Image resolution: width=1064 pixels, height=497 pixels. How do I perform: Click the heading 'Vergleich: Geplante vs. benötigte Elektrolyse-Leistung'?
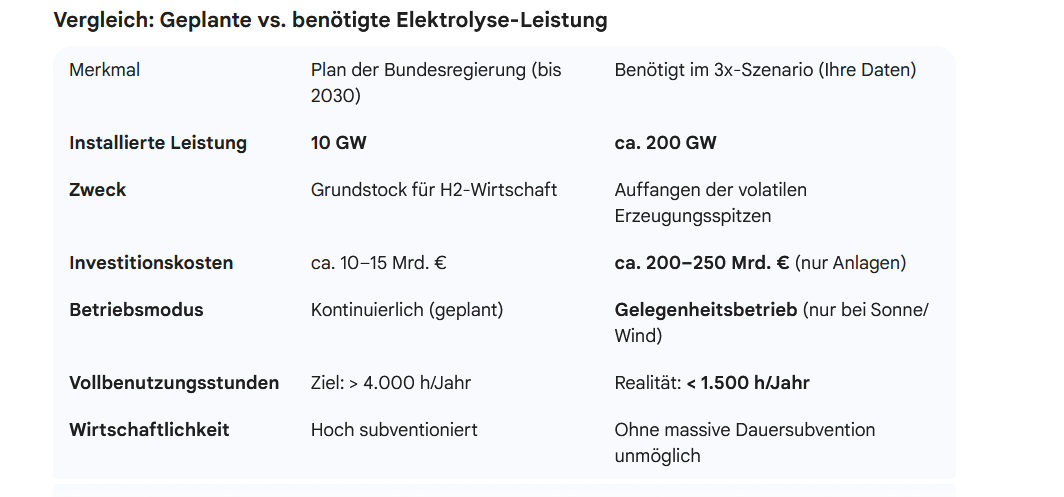pos(330,20)
